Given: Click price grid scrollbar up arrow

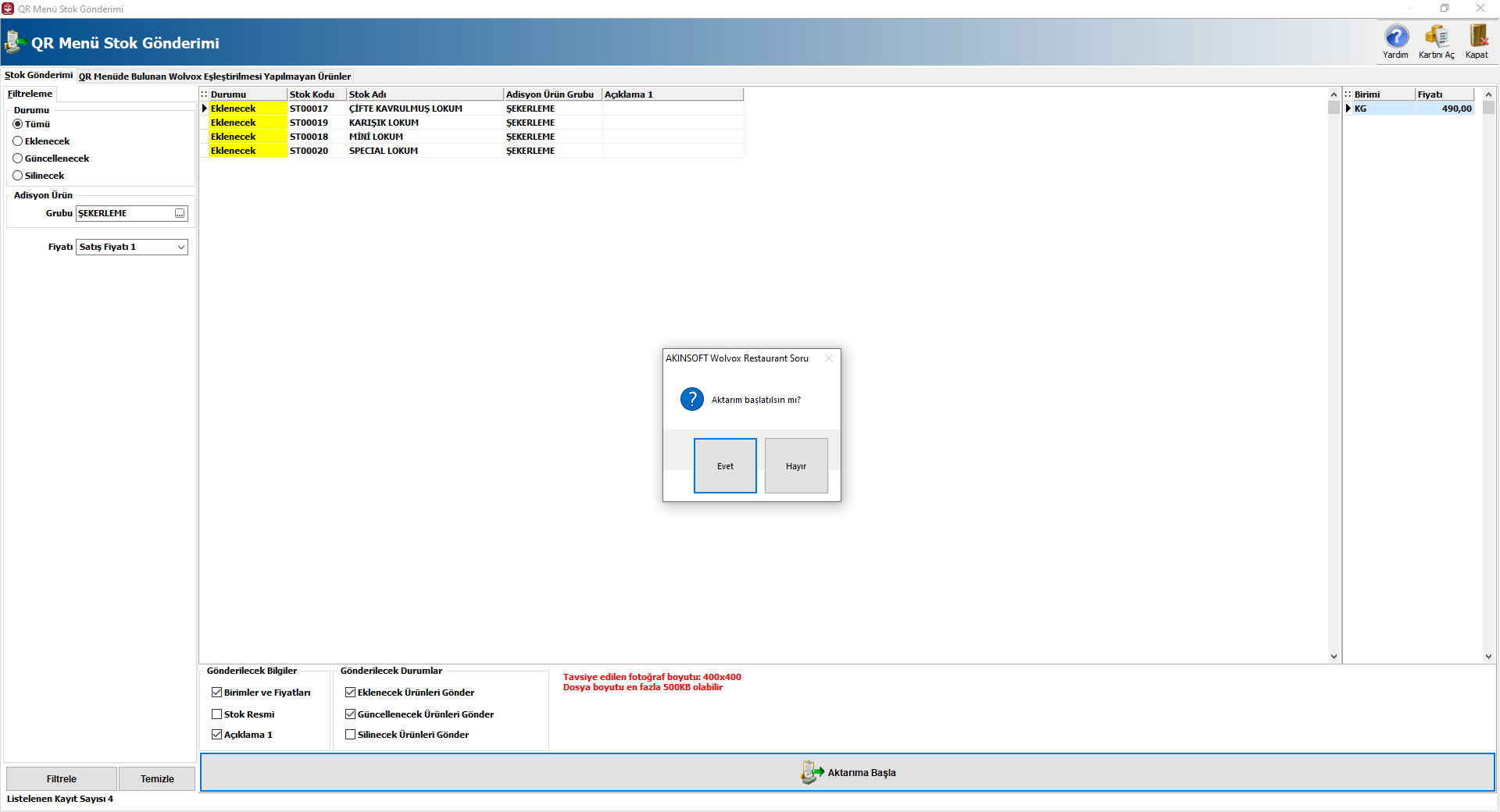Looking at the screenshot, I should [1488, 94].
